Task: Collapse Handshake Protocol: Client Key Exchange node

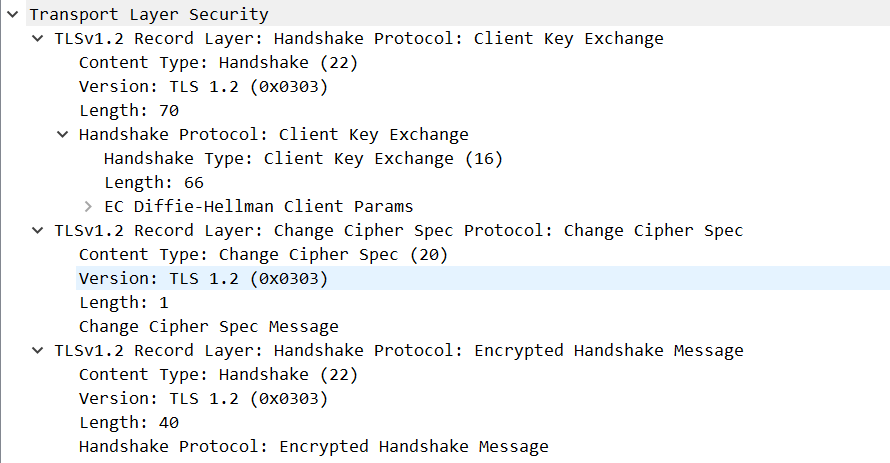Action: 63,135
